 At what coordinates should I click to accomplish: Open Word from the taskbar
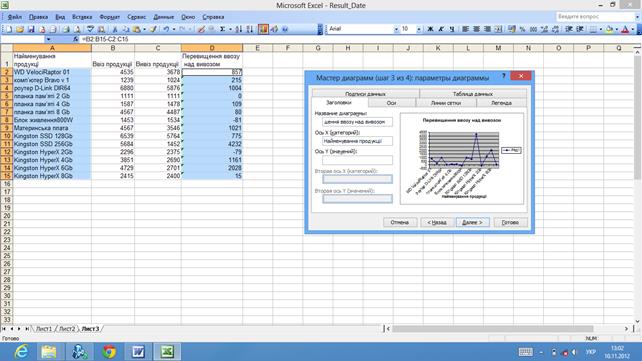click(138, 352)
